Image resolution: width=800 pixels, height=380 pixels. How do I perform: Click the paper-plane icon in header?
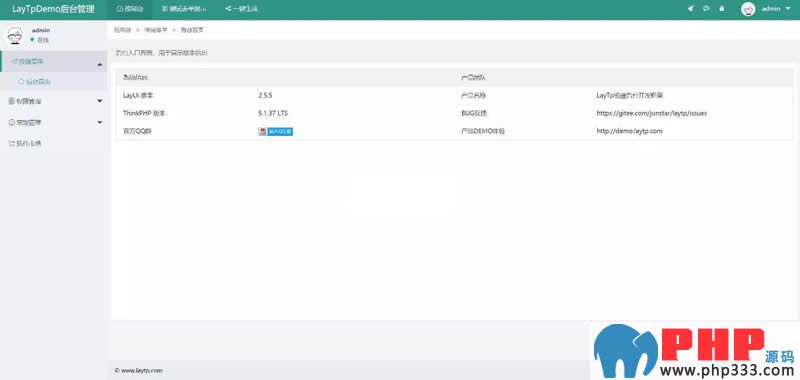[x=691, y=9]
